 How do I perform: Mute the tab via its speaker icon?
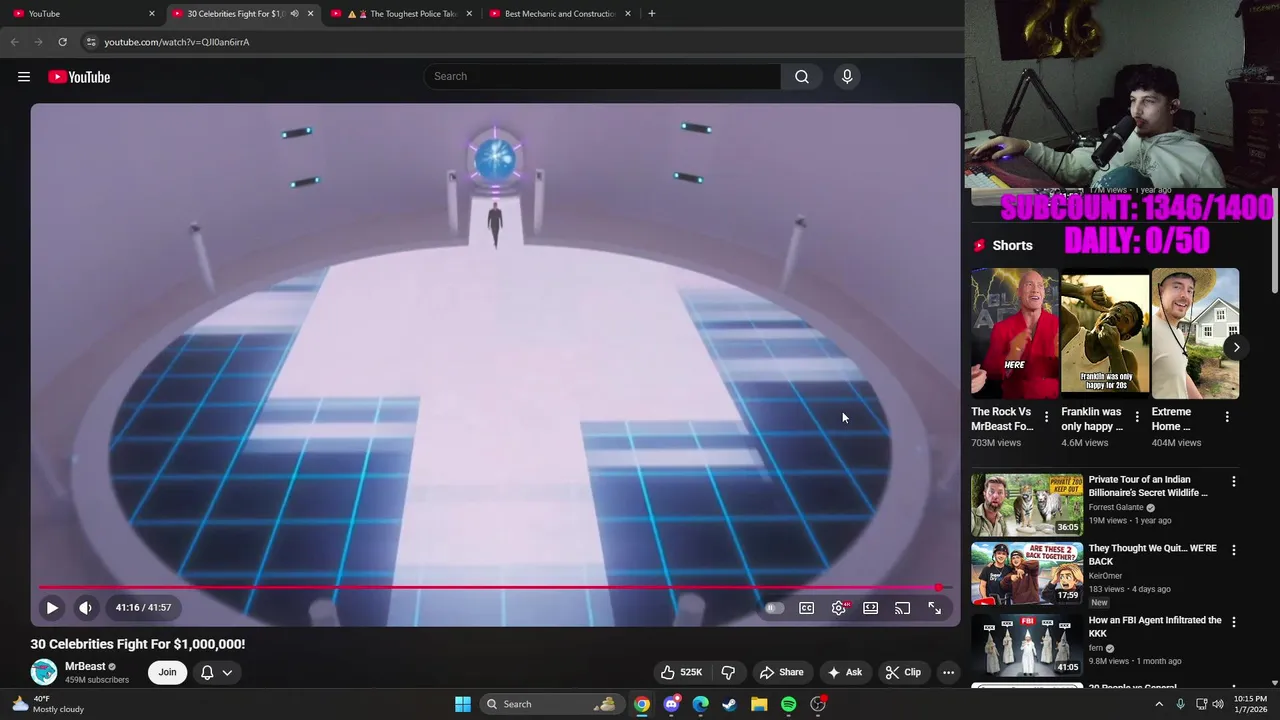[294, 13]
